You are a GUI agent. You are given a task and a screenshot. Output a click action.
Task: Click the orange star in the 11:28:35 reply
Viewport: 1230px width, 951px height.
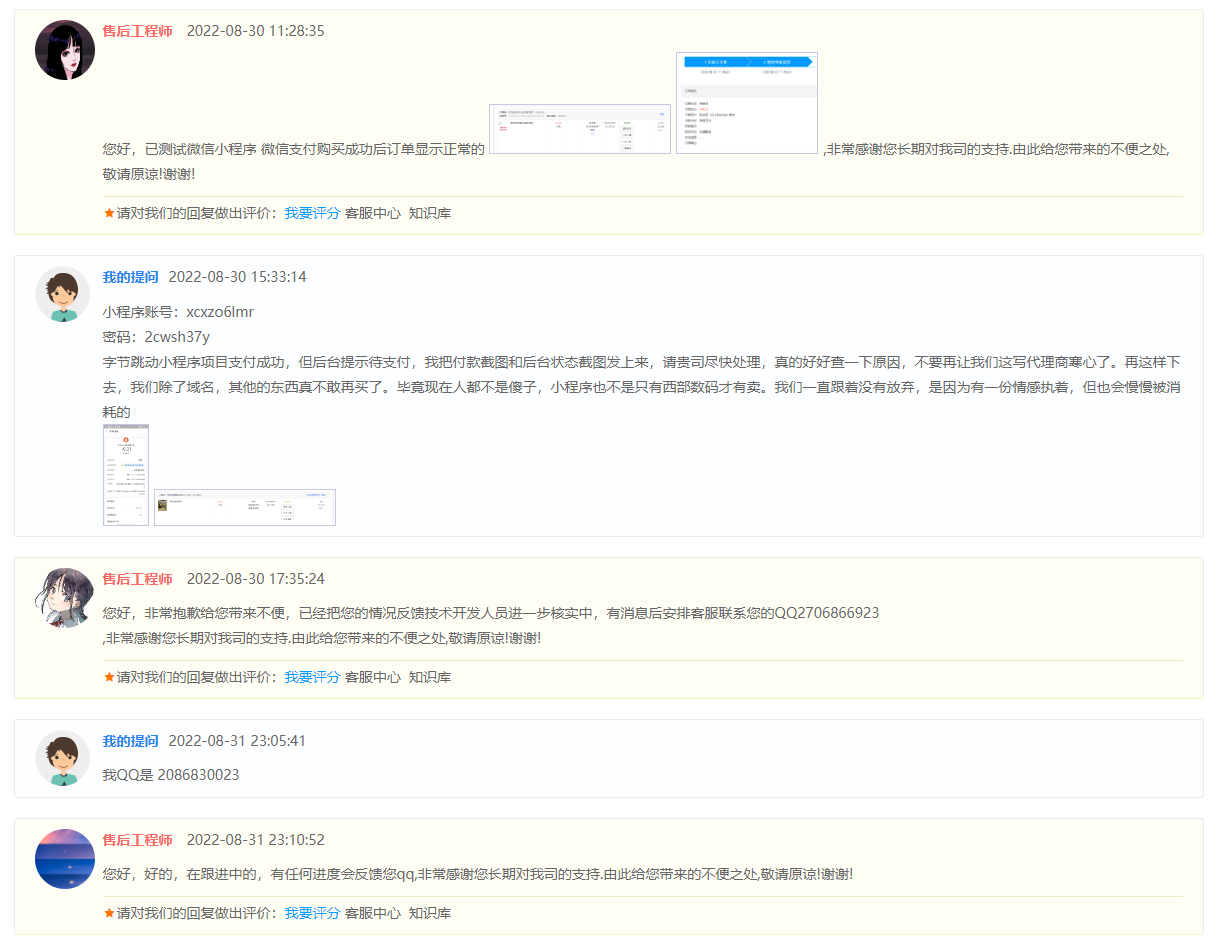(x=109, y=213)
